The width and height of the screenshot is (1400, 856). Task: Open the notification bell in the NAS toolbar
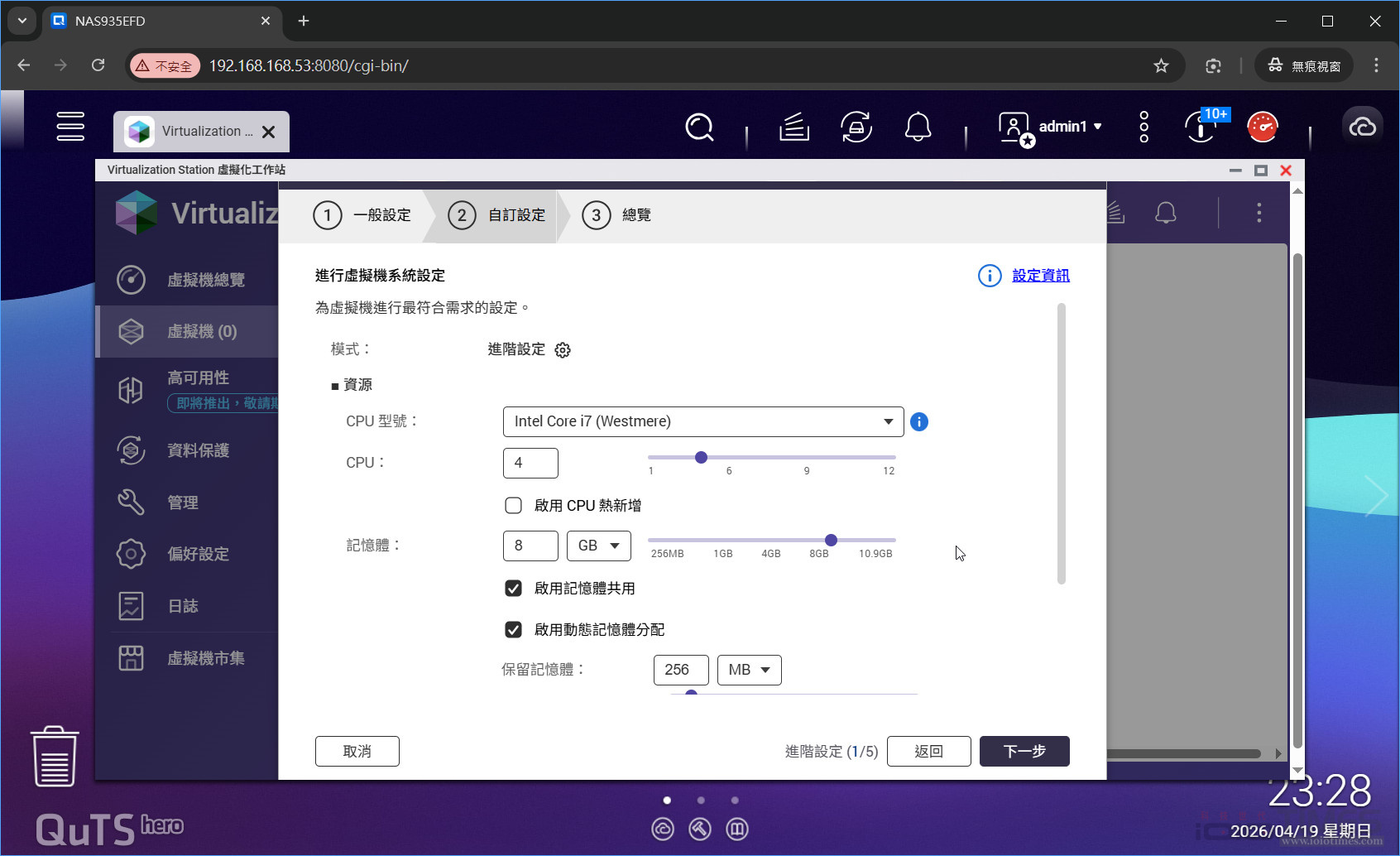pyautogui.click(x=918, y=127)
